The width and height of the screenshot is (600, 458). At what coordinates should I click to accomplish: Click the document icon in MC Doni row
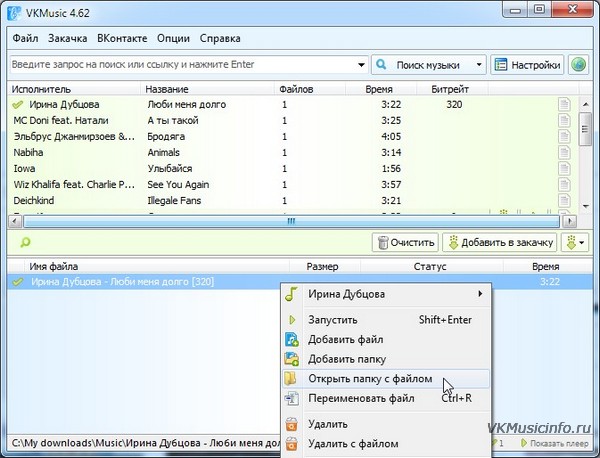[x=564, y=121]
